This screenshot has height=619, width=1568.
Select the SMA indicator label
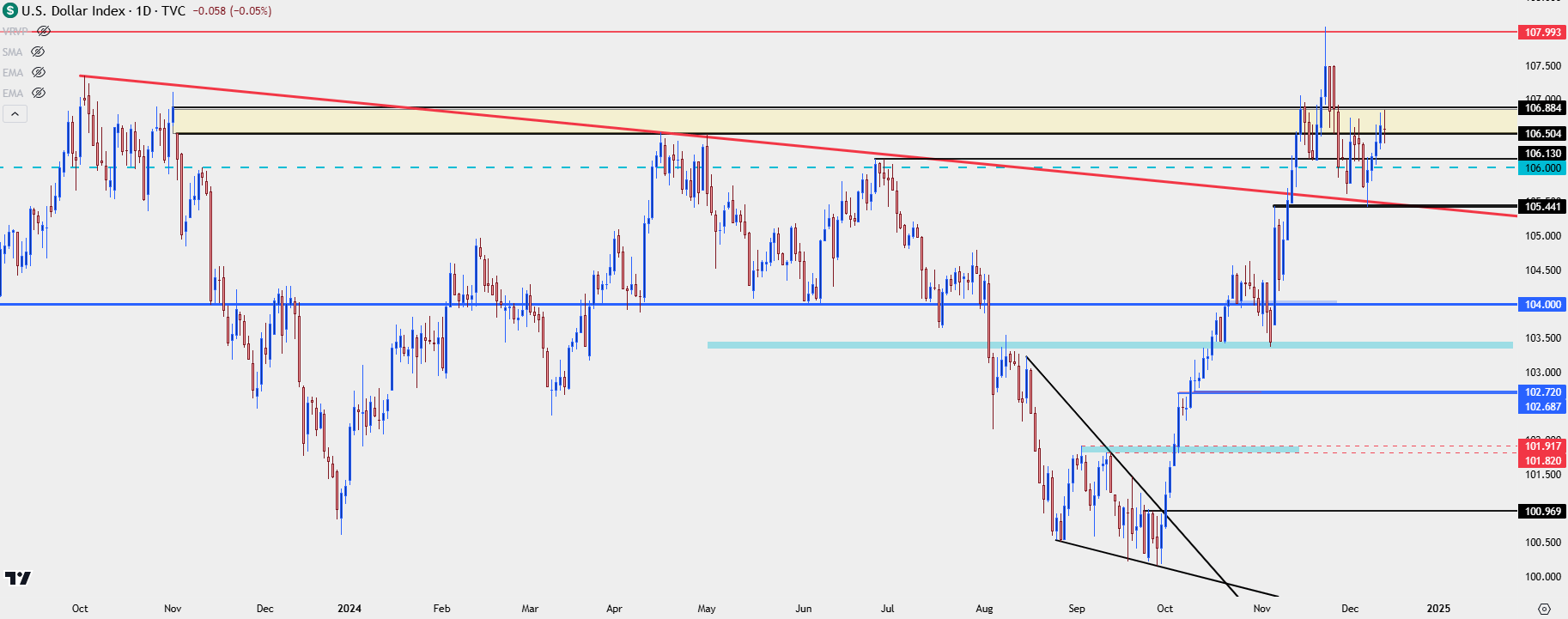click(x=12, y=52)
